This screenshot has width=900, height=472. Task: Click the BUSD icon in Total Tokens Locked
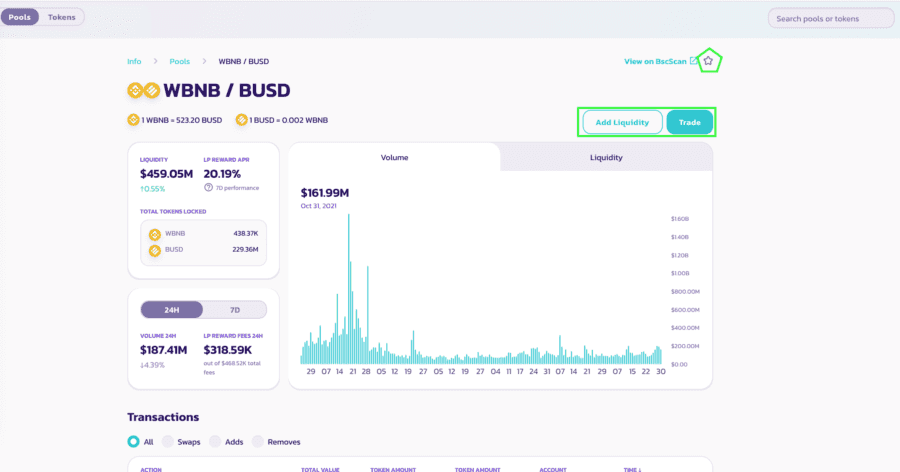154,250
